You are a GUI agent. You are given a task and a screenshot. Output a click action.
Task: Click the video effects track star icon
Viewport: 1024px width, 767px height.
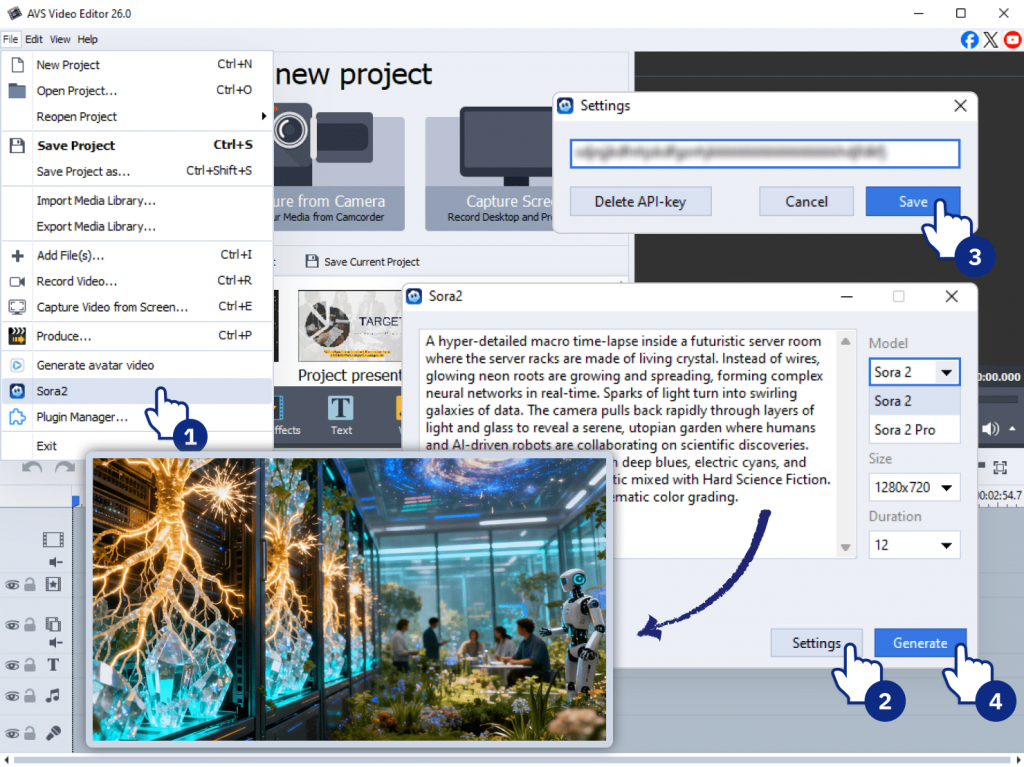point(53,584)
